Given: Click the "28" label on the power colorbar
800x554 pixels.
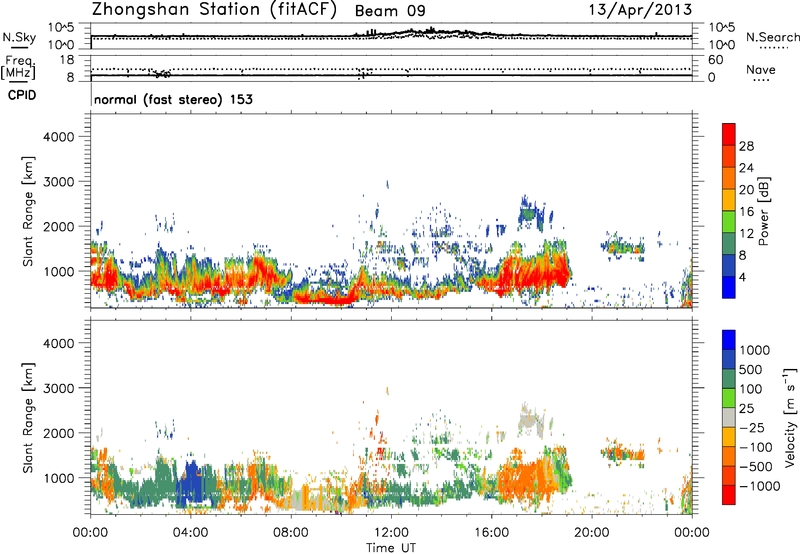Looking at the screenshot, I should pos(746,146).
